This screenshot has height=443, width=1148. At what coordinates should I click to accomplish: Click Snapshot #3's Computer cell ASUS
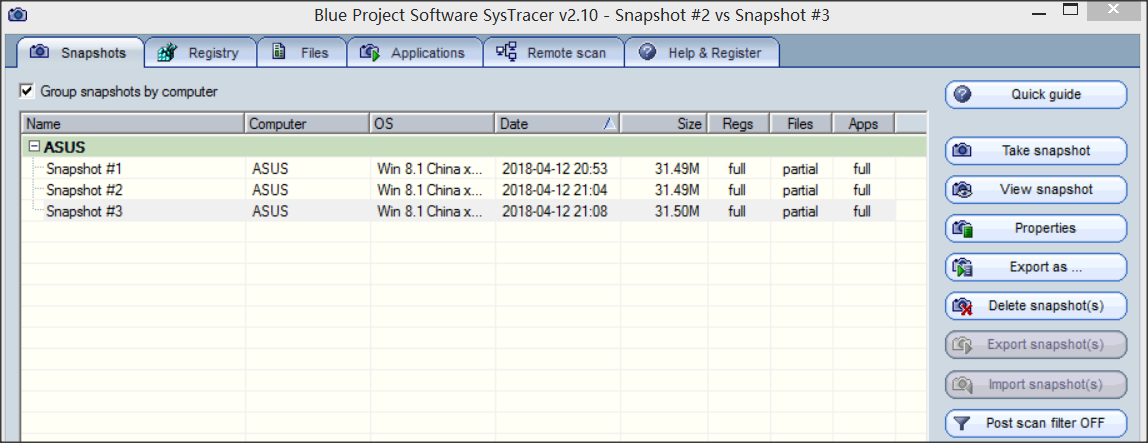(270, 212)
